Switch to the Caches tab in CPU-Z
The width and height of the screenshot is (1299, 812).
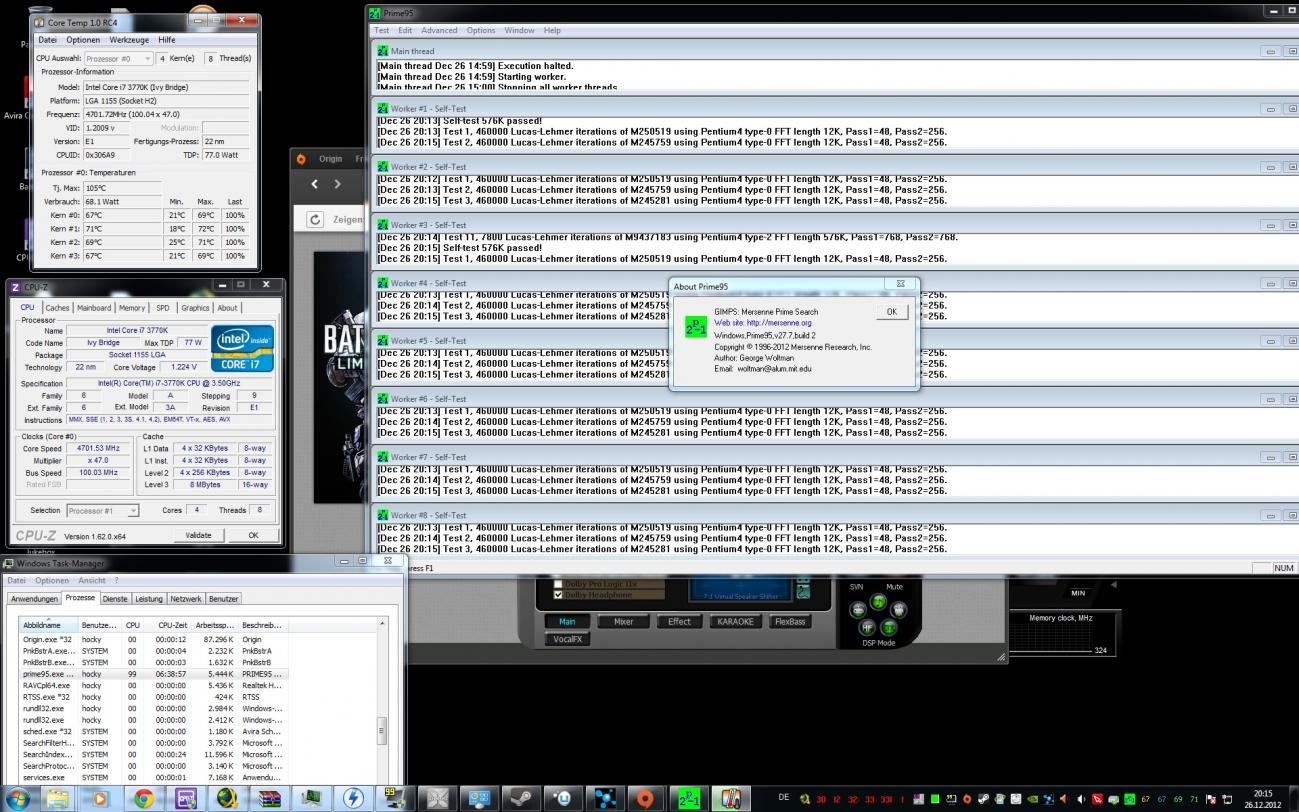pos(57,308)
